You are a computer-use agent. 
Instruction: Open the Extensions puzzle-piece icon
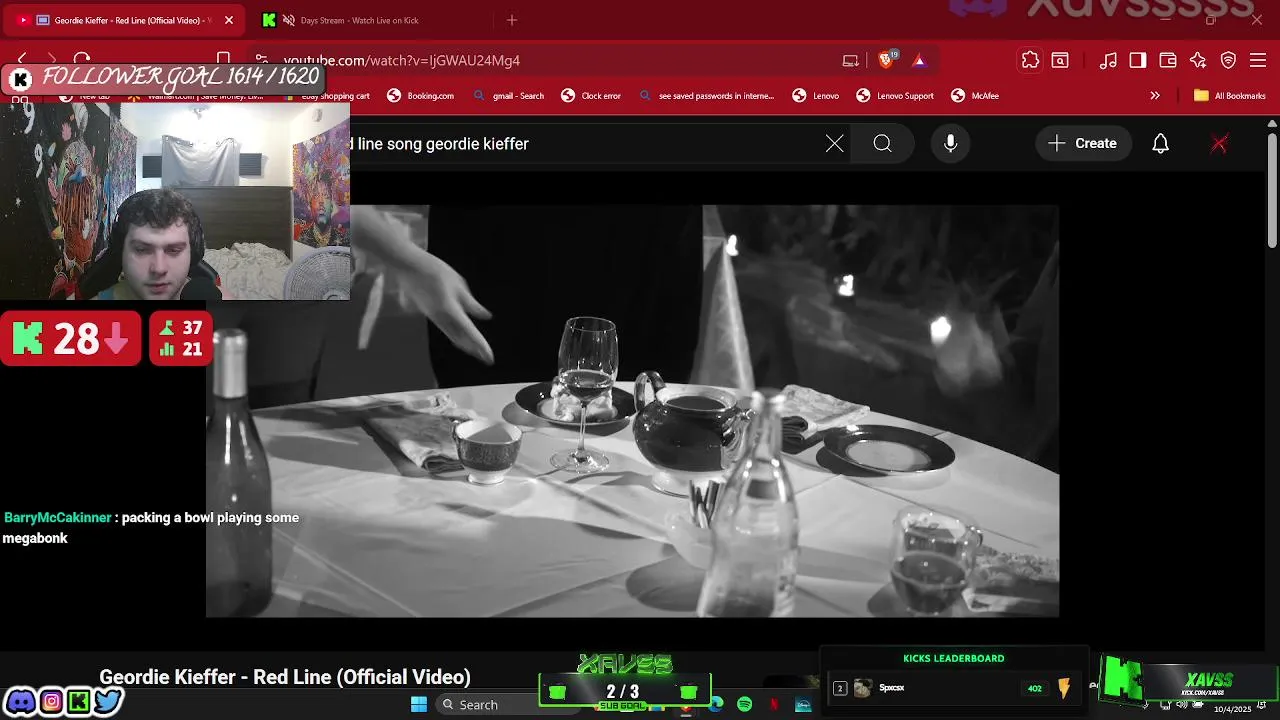click(1030, 60)
